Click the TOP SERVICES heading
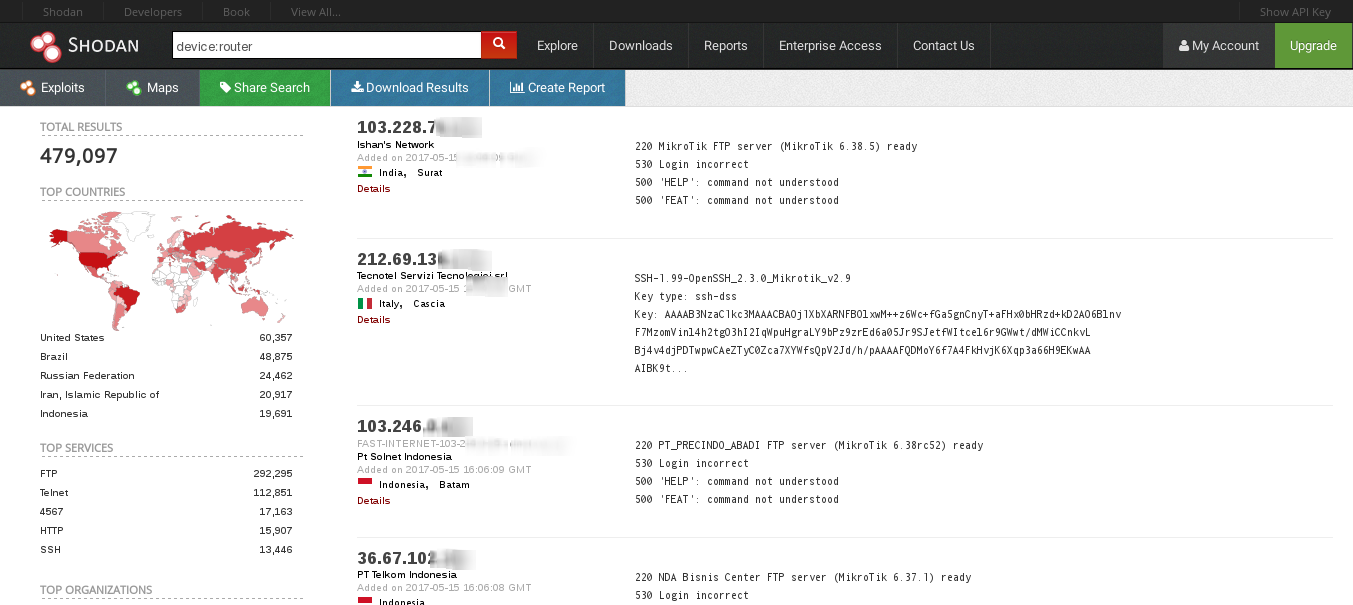Screen dimensions: 1353x605 pos(77,448)
